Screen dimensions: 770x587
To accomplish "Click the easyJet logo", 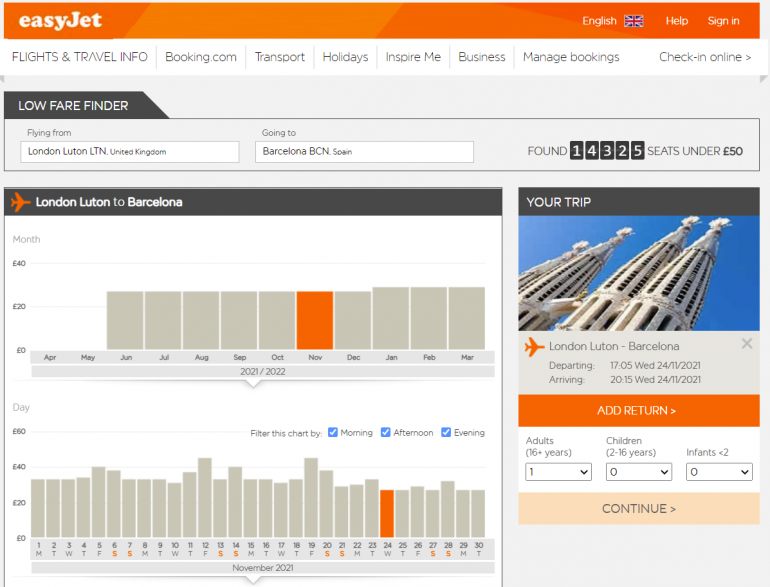I will coord(59,20).
